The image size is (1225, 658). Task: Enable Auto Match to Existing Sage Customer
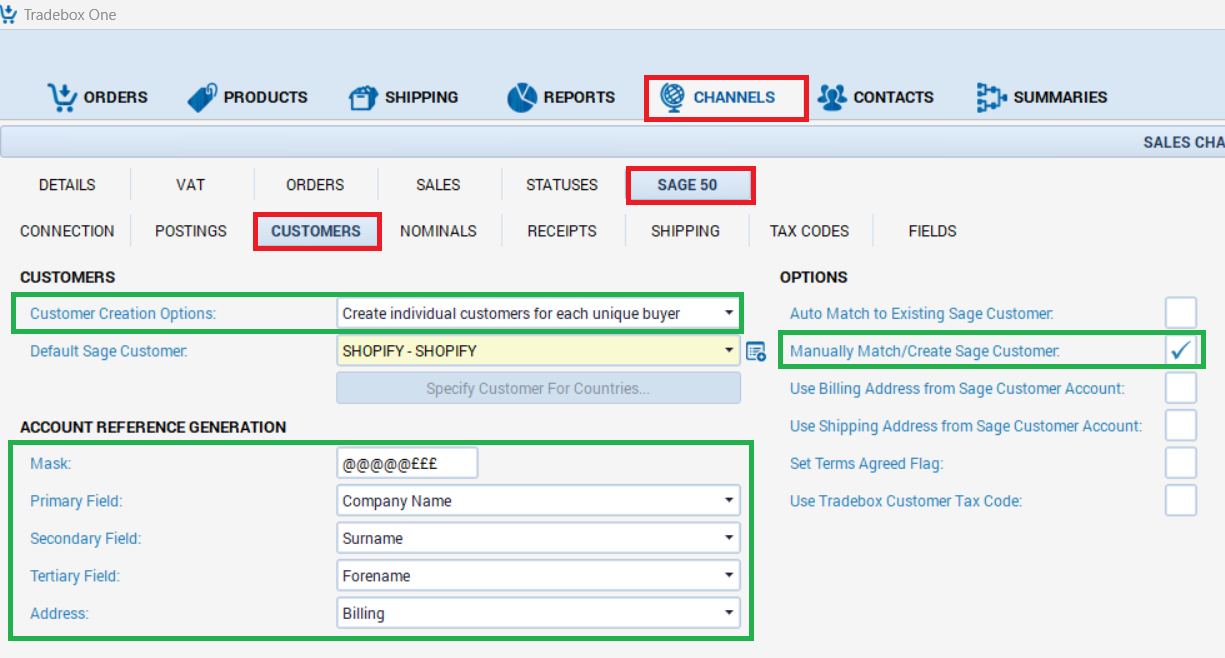click(x=1180, y=312)
